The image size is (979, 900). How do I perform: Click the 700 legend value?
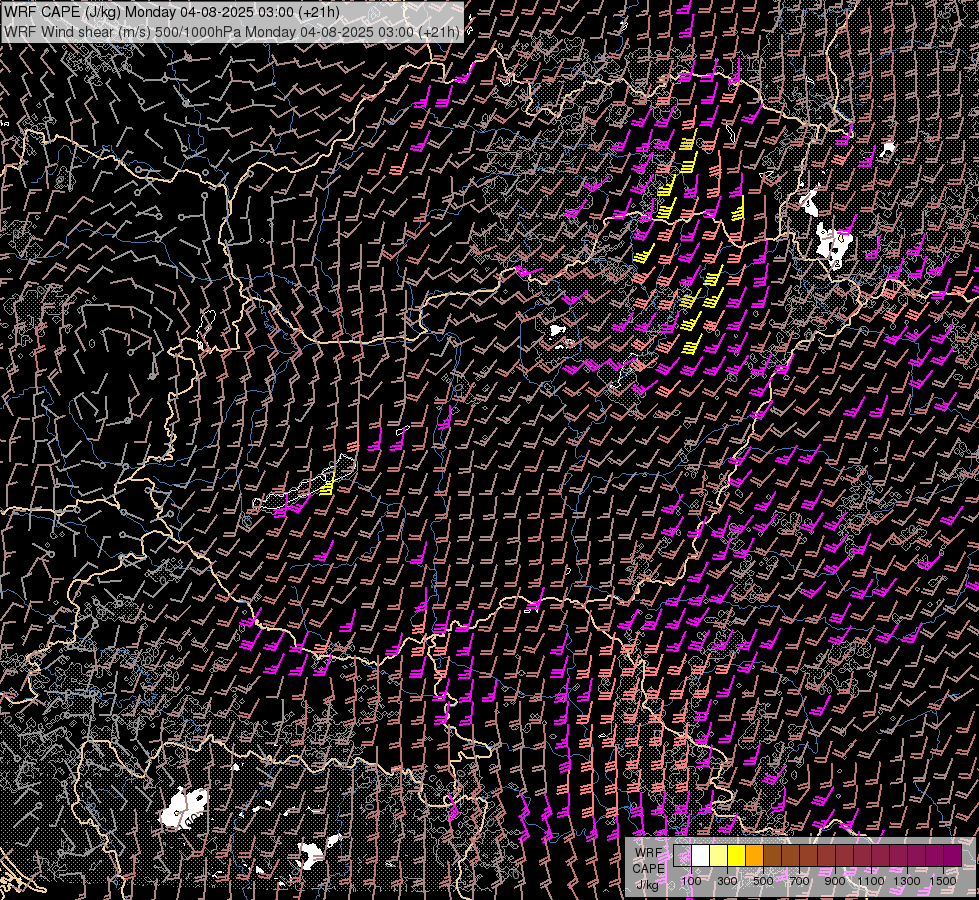[799, 881]
